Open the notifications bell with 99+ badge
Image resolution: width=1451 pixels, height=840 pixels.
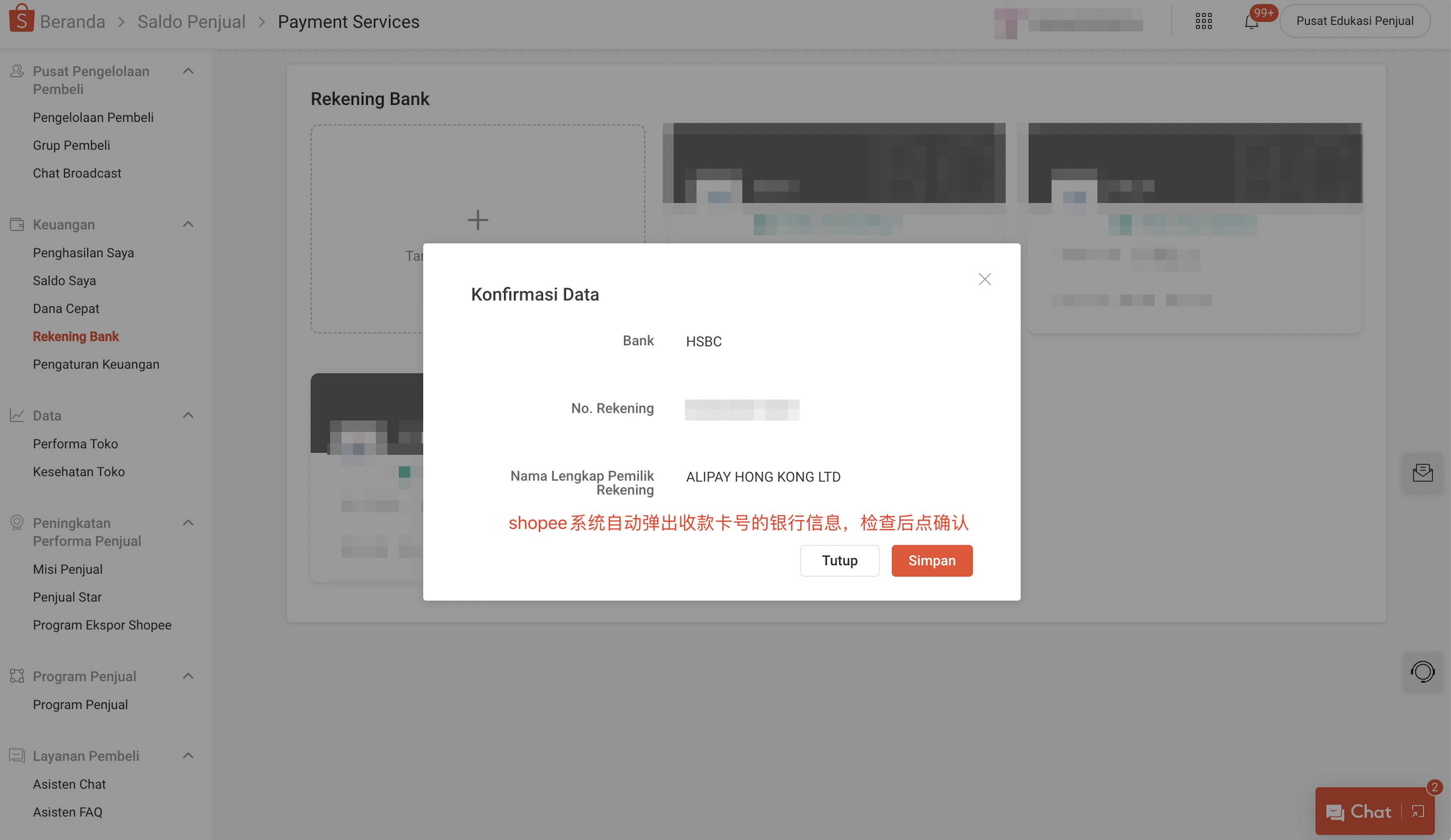point(1251,21)
